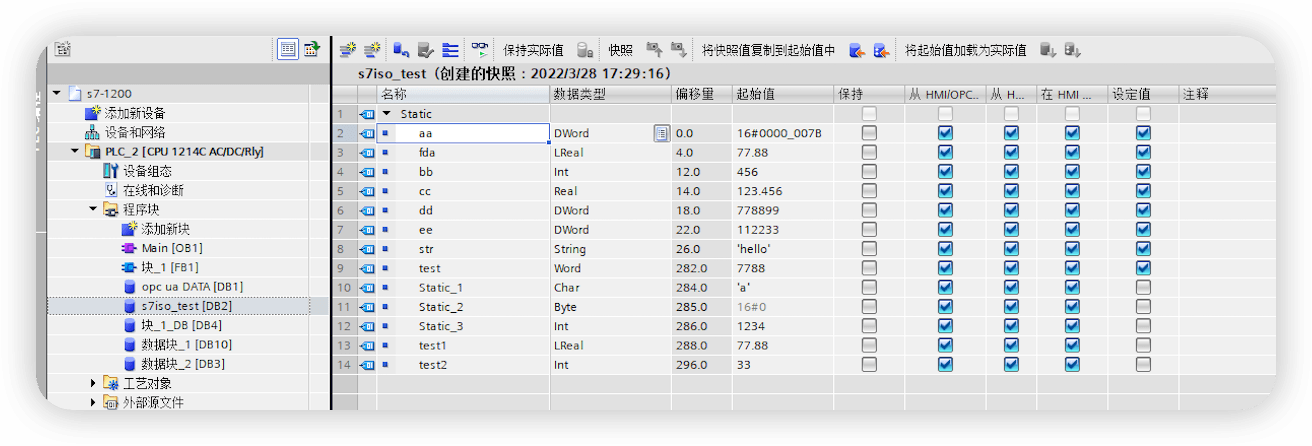Toggle 从 HMI/OPC checkbox for row bb
Screen dimensions: 1312x446
click(945, 171)
